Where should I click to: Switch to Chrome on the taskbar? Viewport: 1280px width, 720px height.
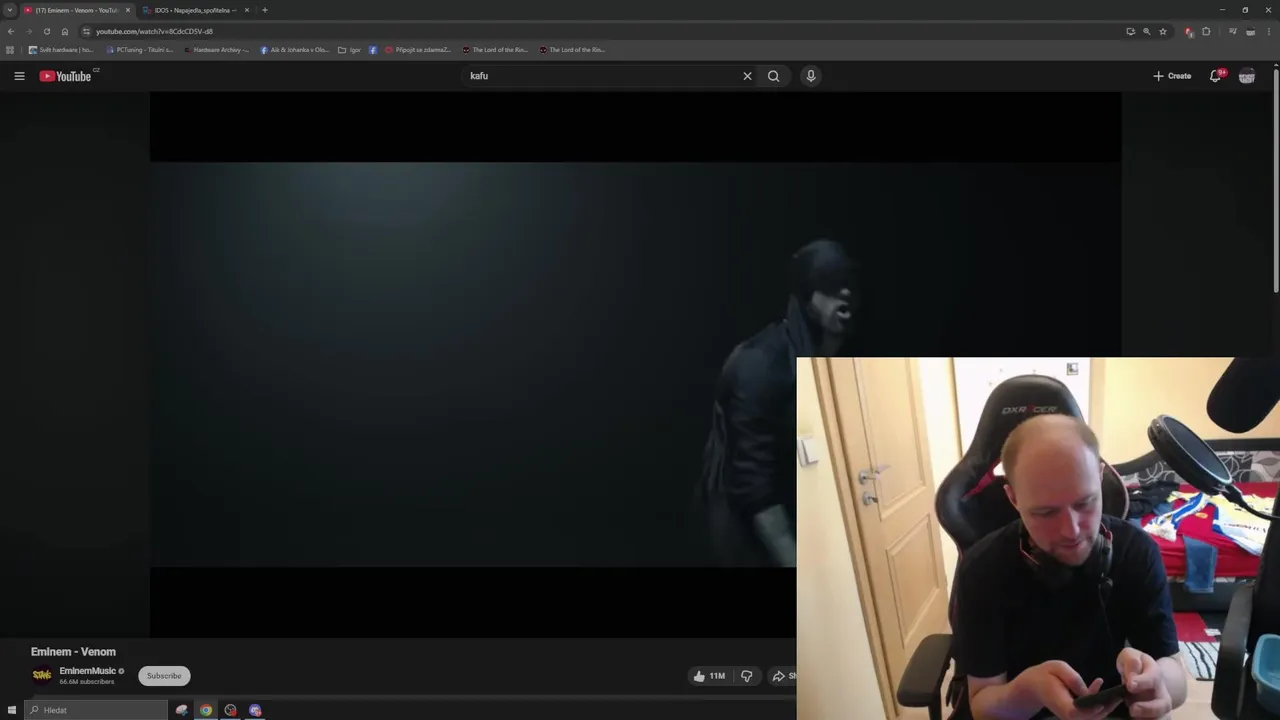[x=206, y=710]
